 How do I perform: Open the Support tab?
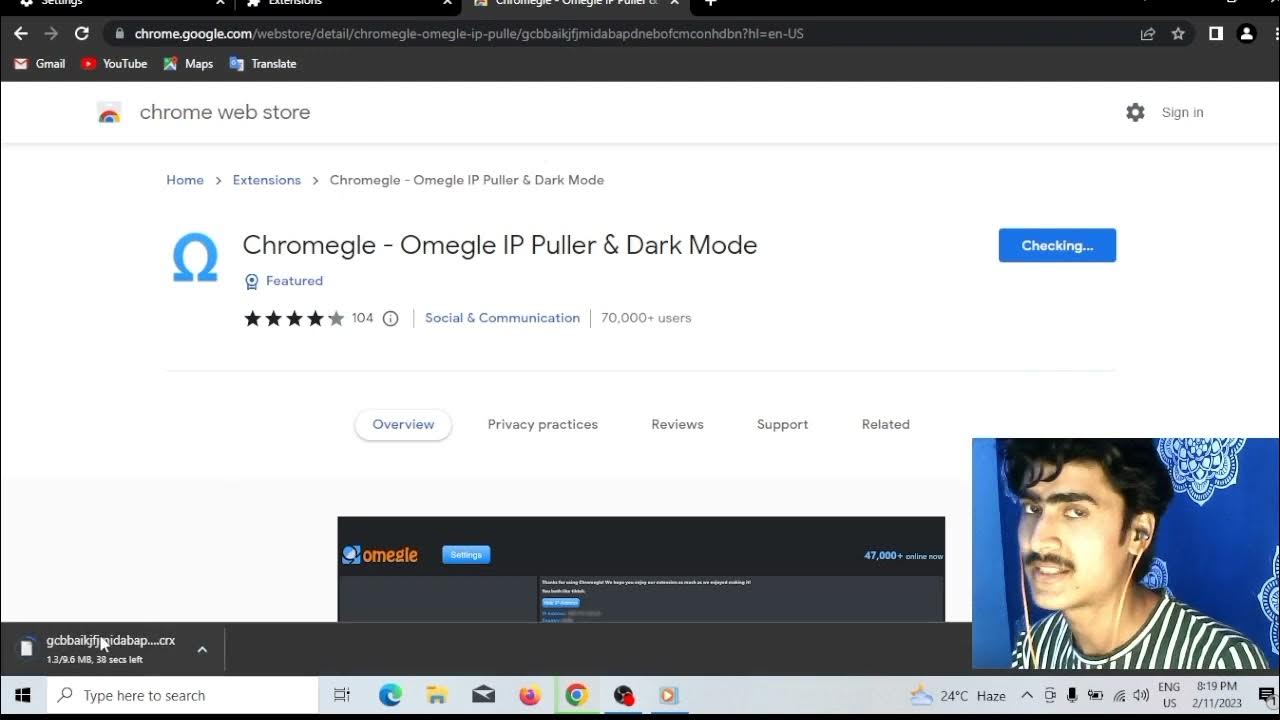click(782, 424)
